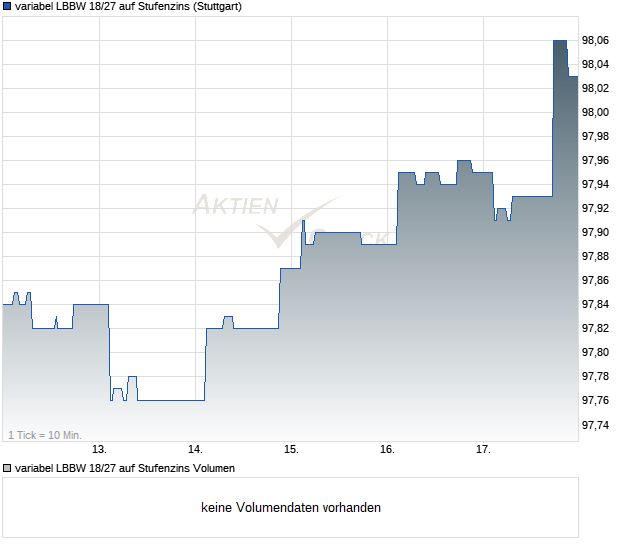Select the 'variabel LBBW 18/27 auf Stufenzins Volumen' label
This screenshot has height=546, width=620.
(125, 468)
